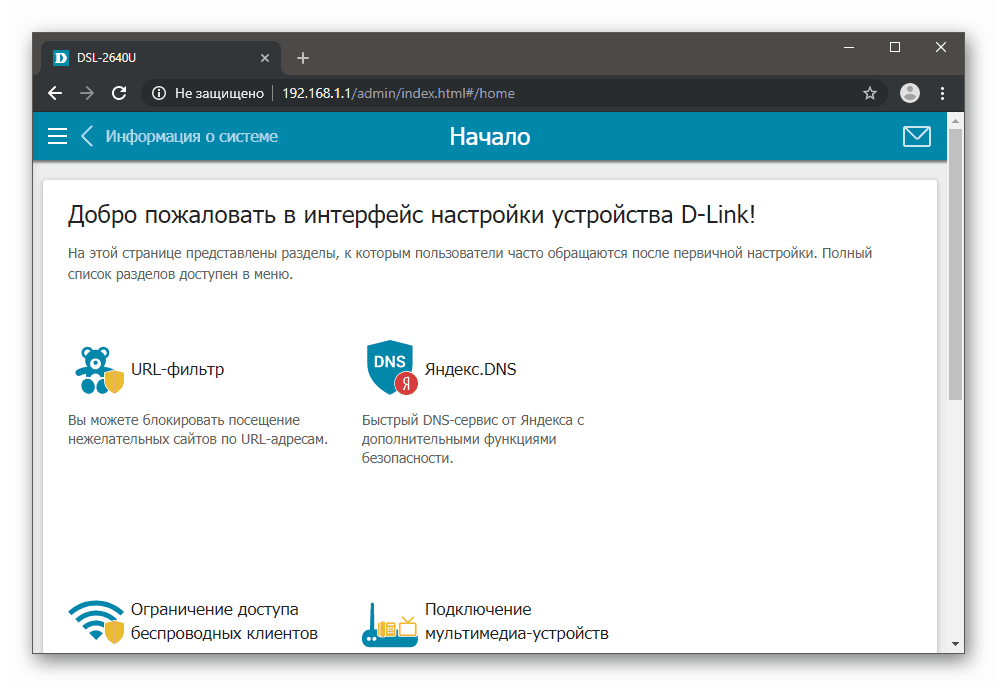Open the URL-фильтр section title
This screenshot has height=686, width=997.
tap(177, 369)
